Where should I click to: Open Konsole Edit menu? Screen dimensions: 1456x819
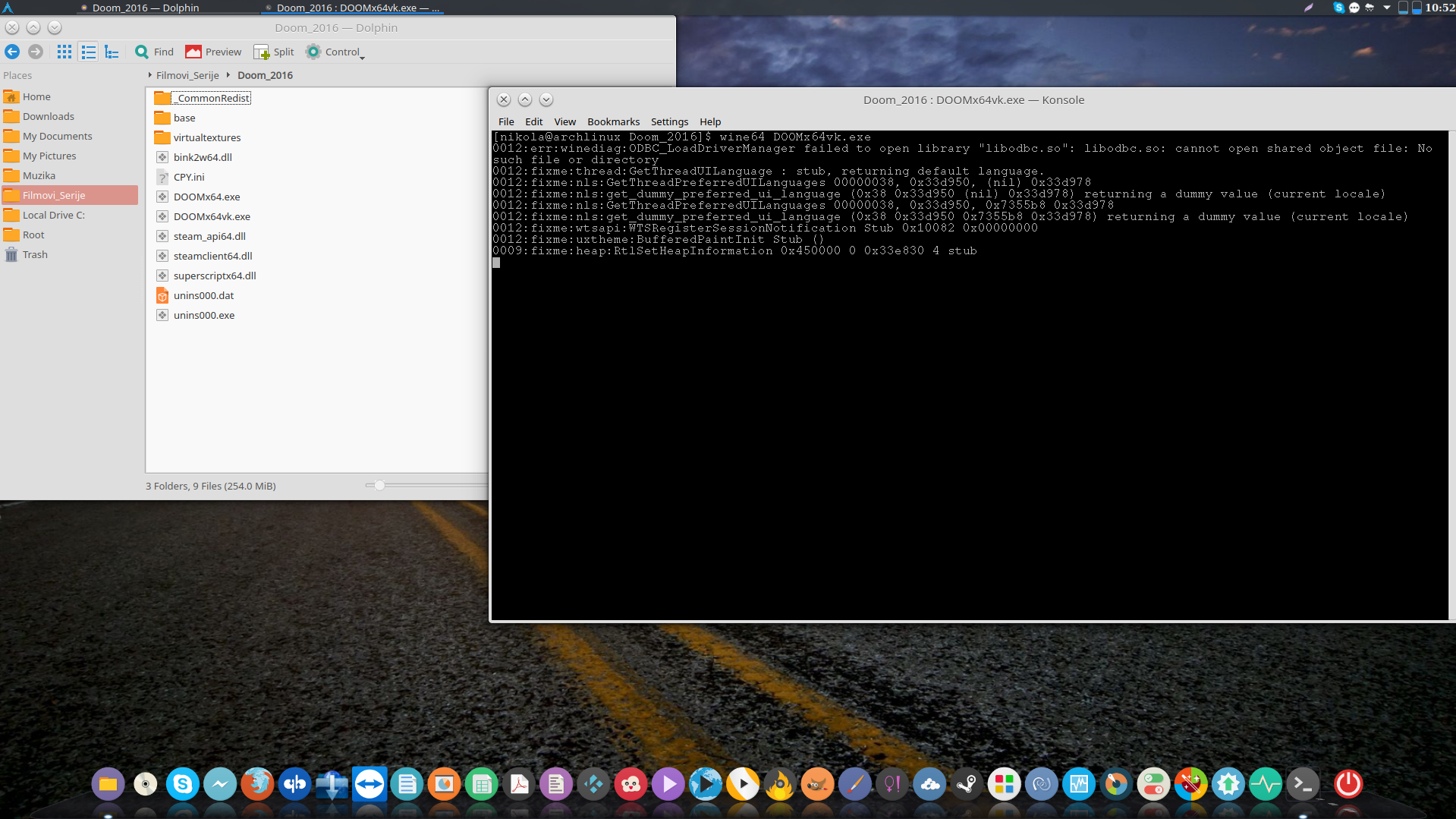533,121
